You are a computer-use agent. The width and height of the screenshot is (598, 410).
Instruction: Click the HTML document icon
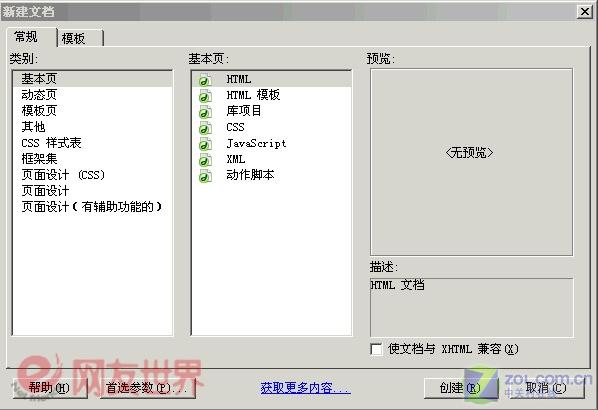point(205,80)
